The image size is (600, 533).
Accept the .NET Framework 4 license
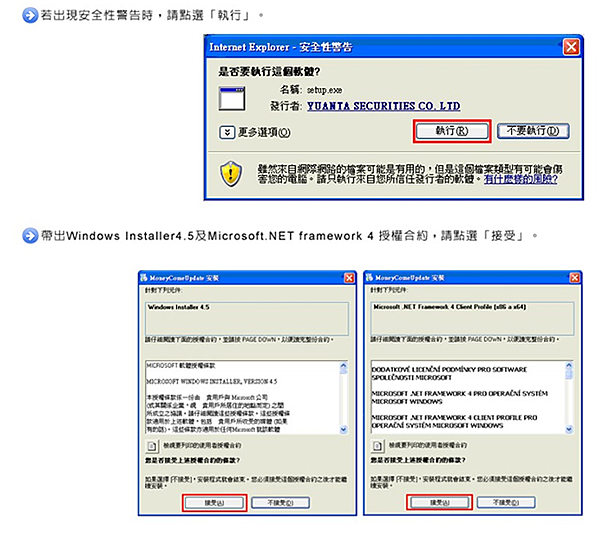click(x=439, y=502)
